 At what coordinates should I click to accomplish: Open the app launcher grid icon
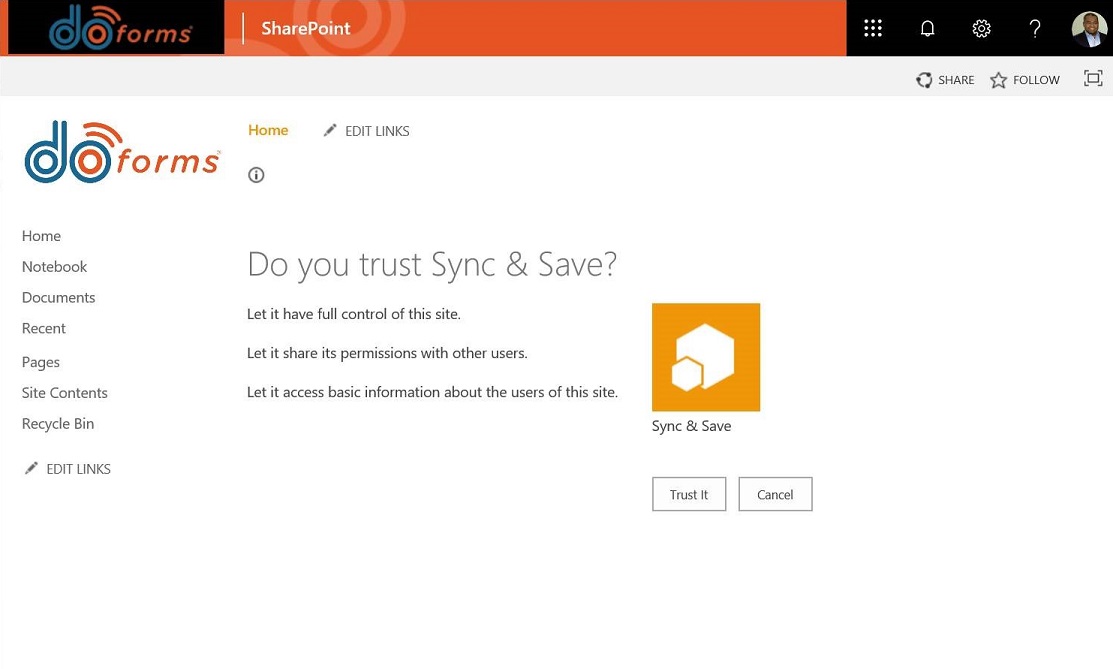872,28
